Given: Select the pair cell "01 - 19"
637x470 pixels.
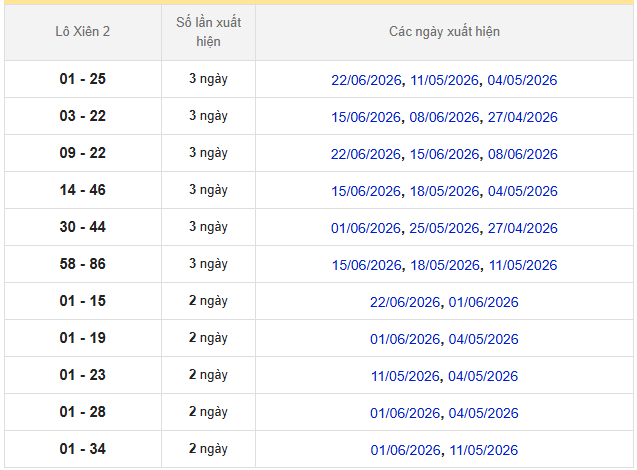Looking at the screenshot, I should (82, 338).
